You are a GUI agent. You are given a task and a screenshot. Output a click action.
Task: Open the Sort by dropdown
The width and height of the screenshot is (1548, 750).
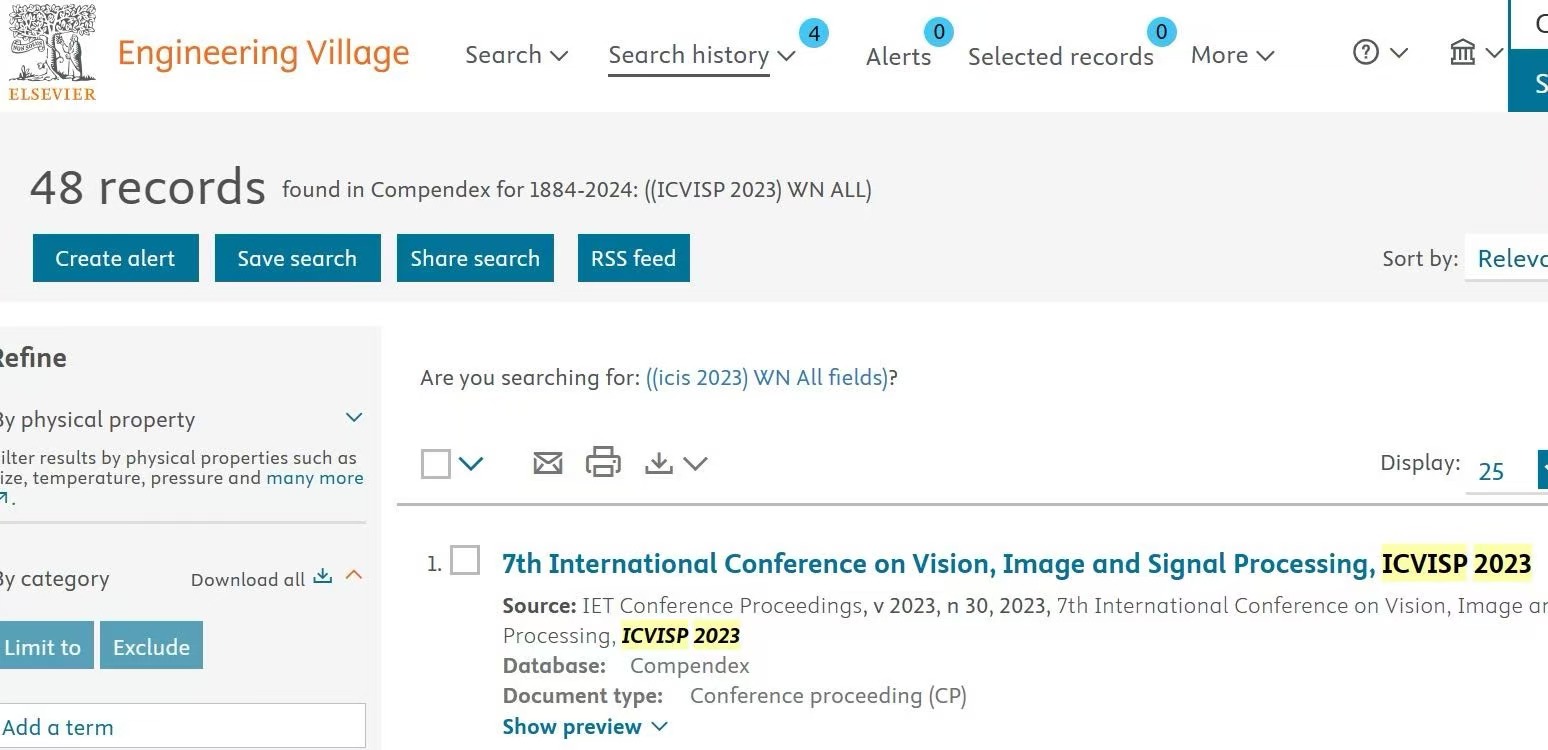tap(1507, 259)
